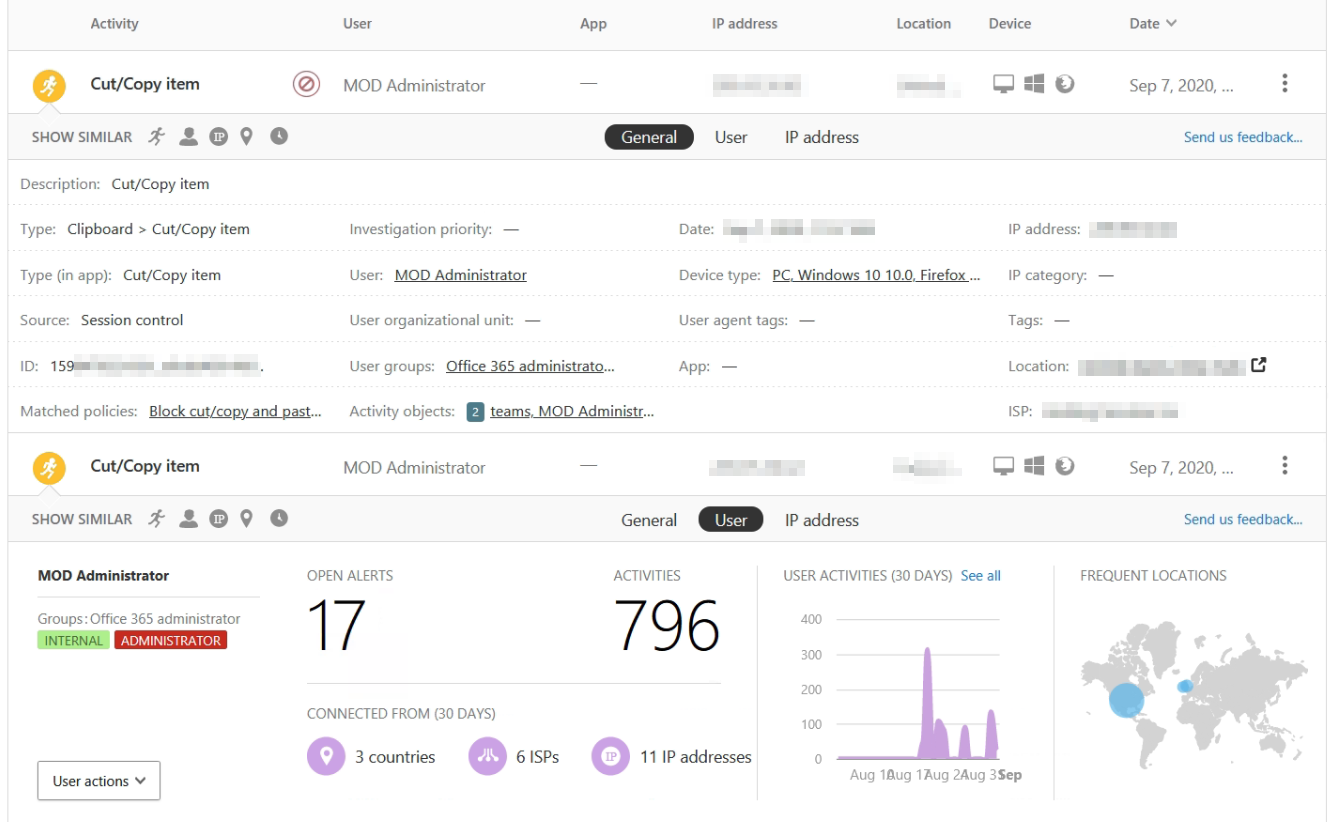Click the User column header

pyautogui.click(x=357, y=24)
